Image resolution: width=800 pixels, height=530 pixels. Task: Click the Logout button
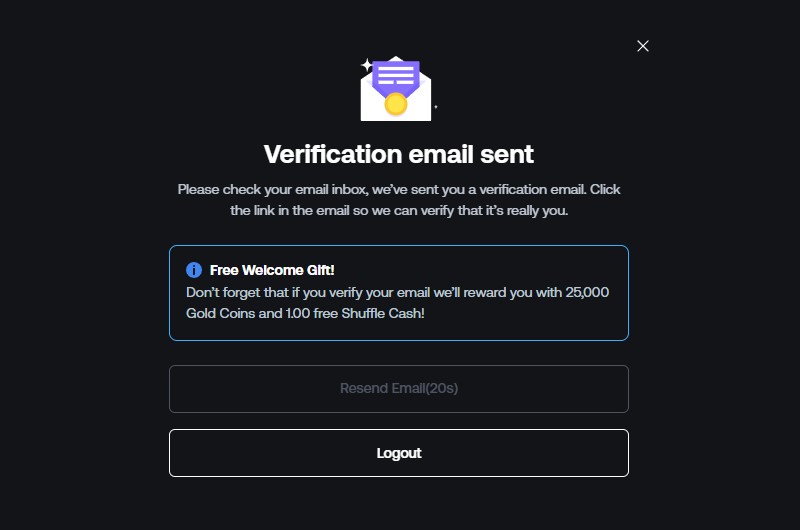click(x=399, y=453)
